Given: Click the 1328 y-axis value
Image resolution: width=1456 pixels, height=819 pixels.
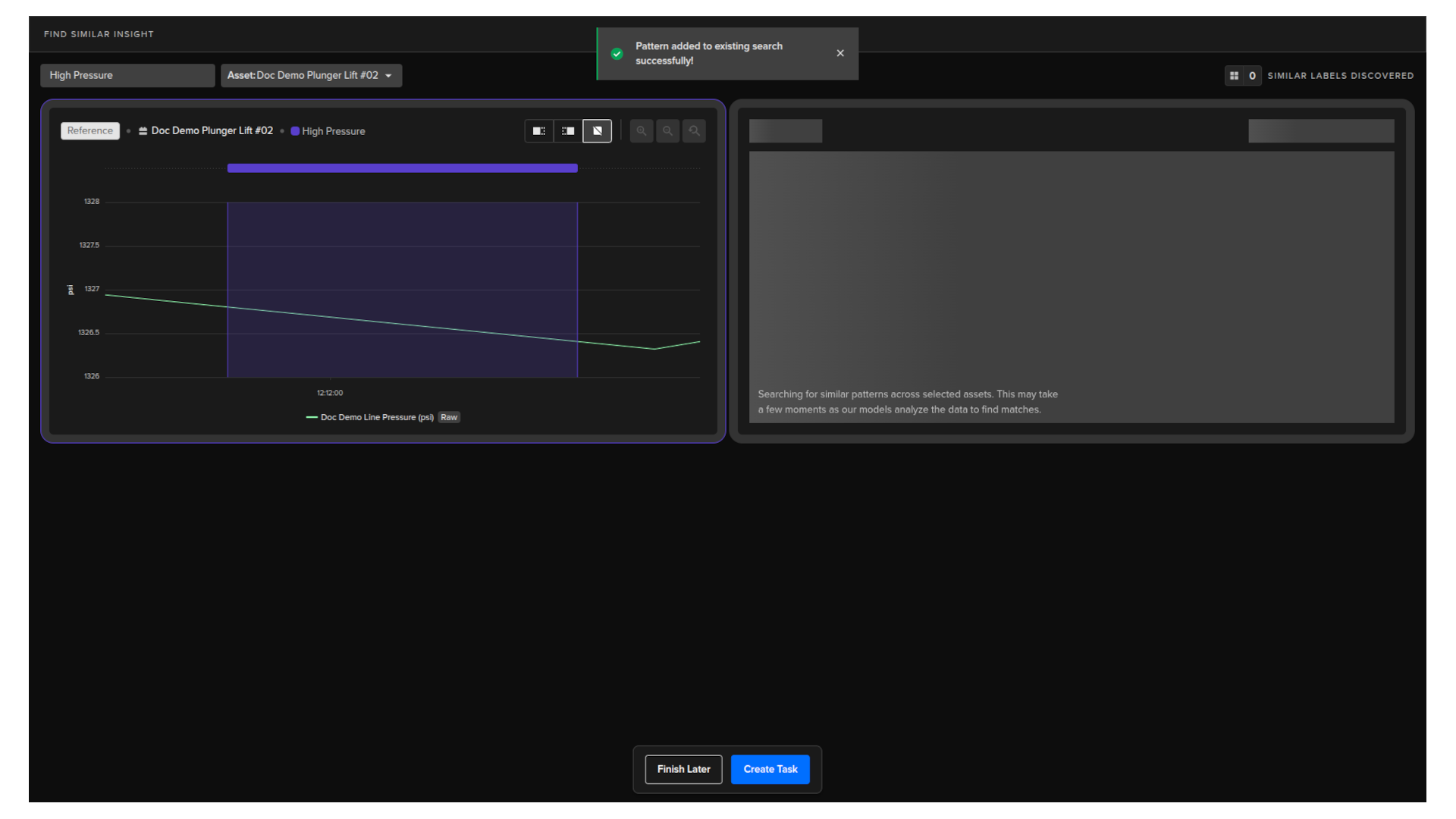Looking at the screenshot, I should (x=92, y=202).
